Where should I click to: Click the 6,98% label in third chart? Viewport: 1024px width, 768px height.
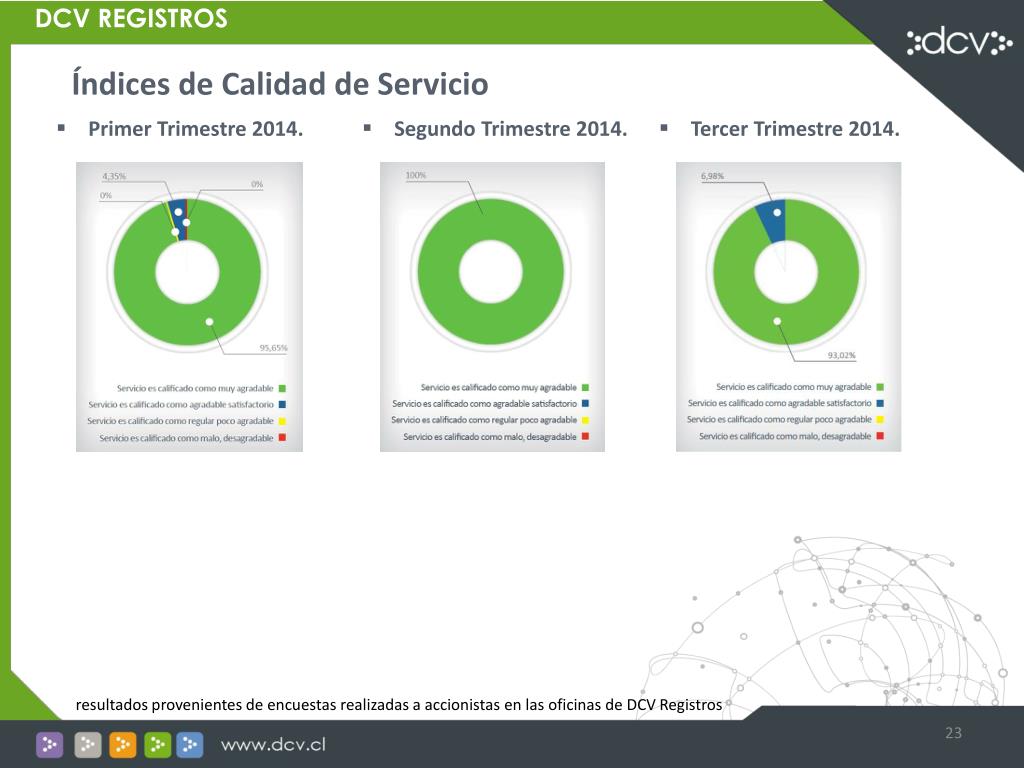(x=712, y=176)
